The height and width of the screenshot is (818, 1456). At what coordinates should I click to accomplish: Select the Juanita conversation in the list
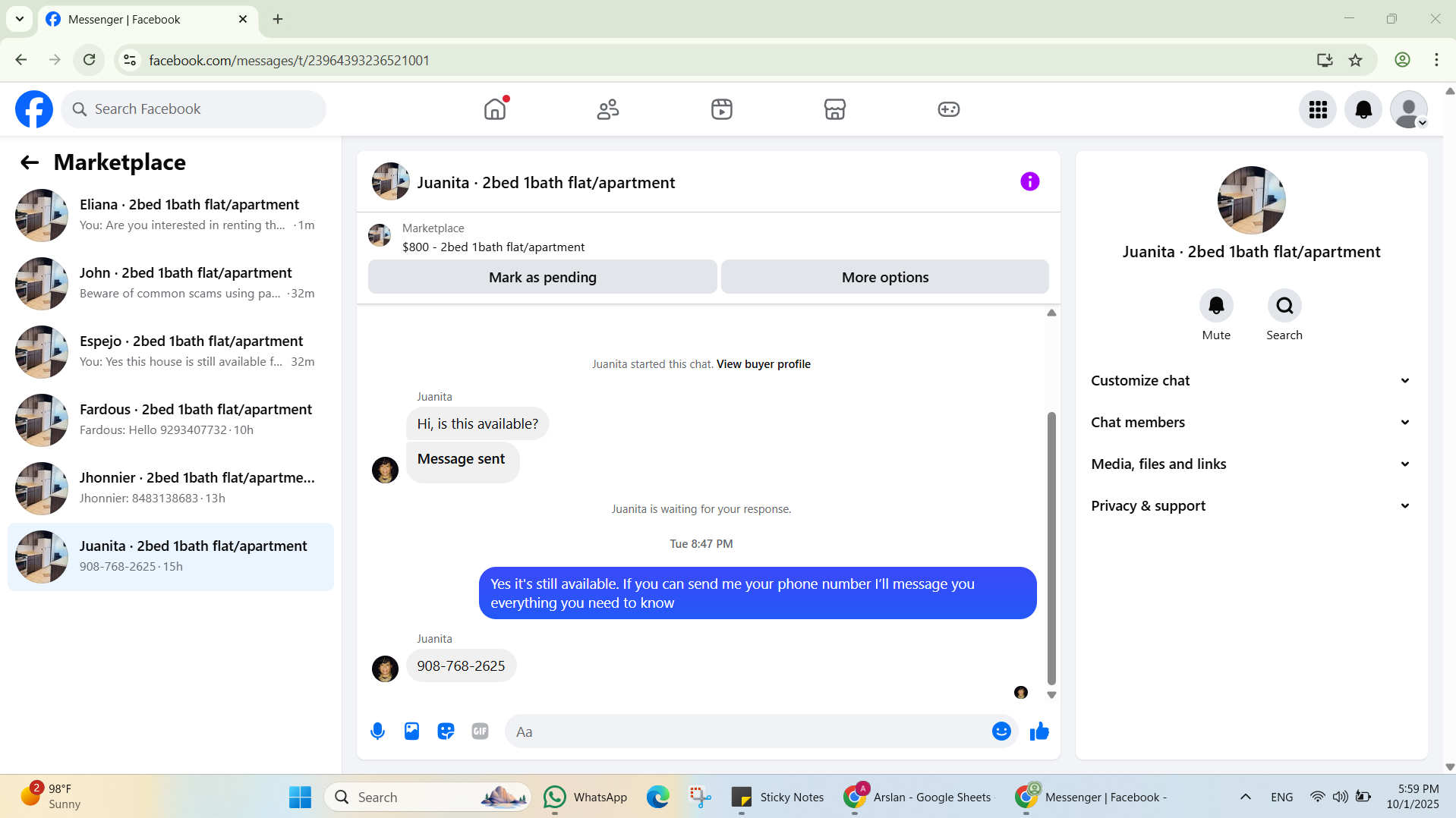click(x=171, y=557)
